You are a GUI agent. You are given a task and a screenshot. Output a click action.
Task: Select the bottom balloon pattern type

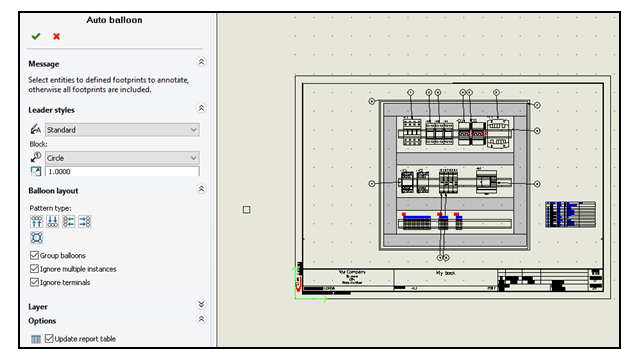pyautogui.click(x=53, y=222)
